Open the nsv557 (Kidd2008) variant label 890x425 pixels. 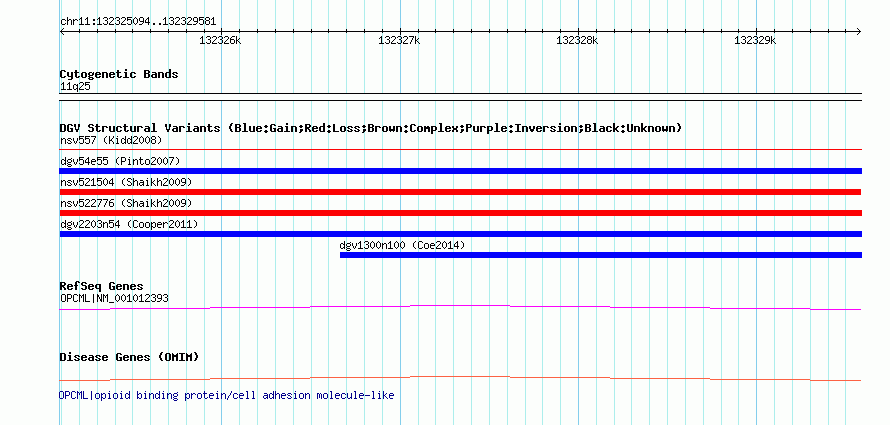(111, 140)
